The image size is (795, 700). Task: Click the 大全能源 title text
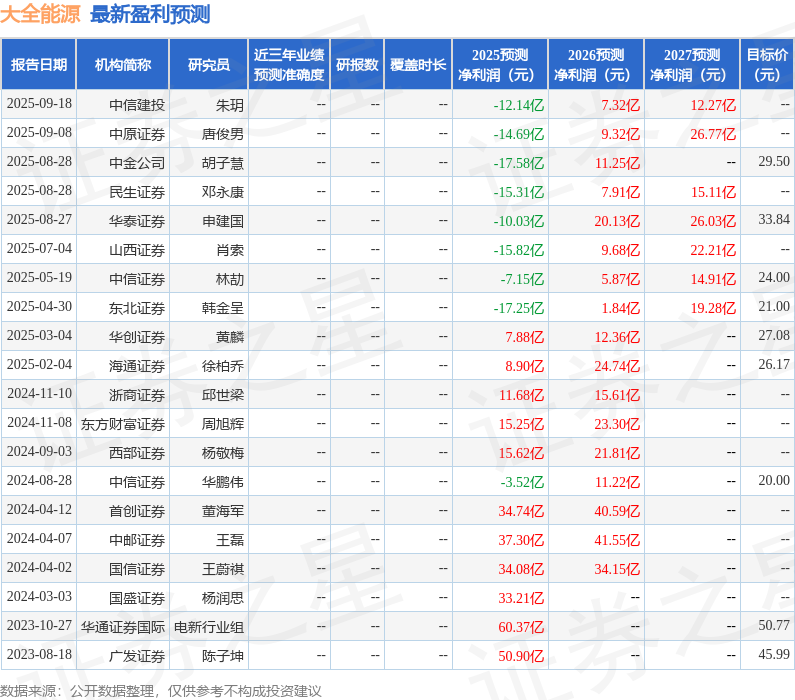pyautogui.click(x=40, y=14)
